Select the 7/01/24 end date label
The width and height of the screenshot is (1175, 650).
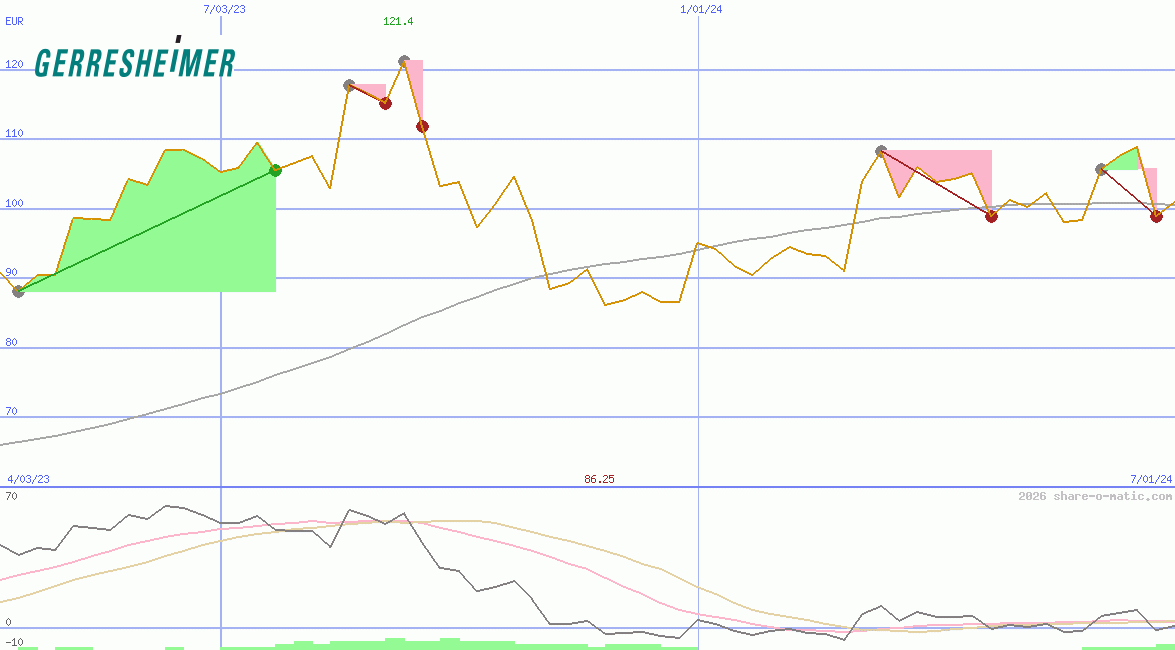pyautogui.click(x=1150, y=479)
